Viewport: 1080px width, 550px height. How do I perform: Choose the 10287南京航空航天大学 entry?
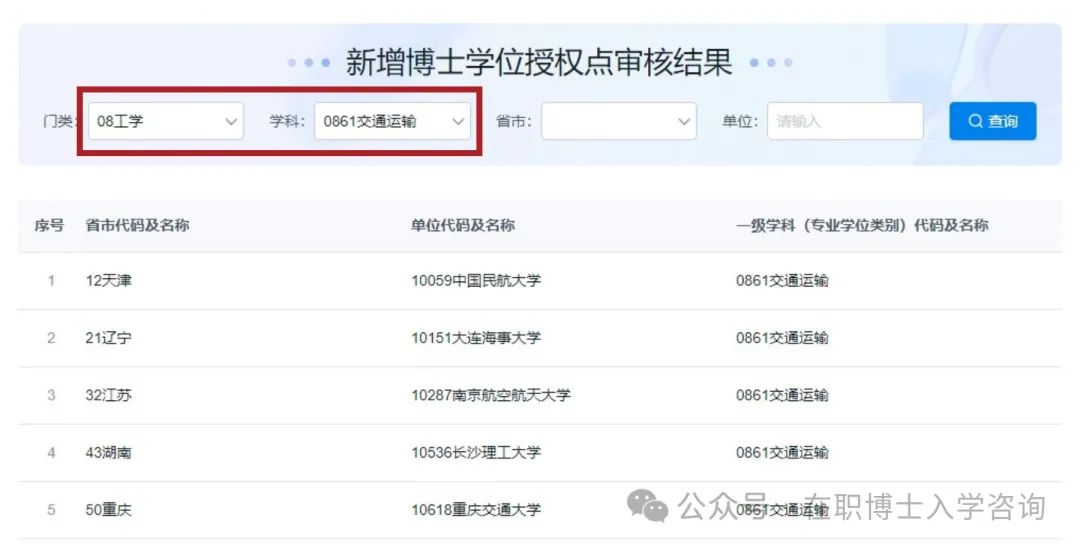coord(490,395)
